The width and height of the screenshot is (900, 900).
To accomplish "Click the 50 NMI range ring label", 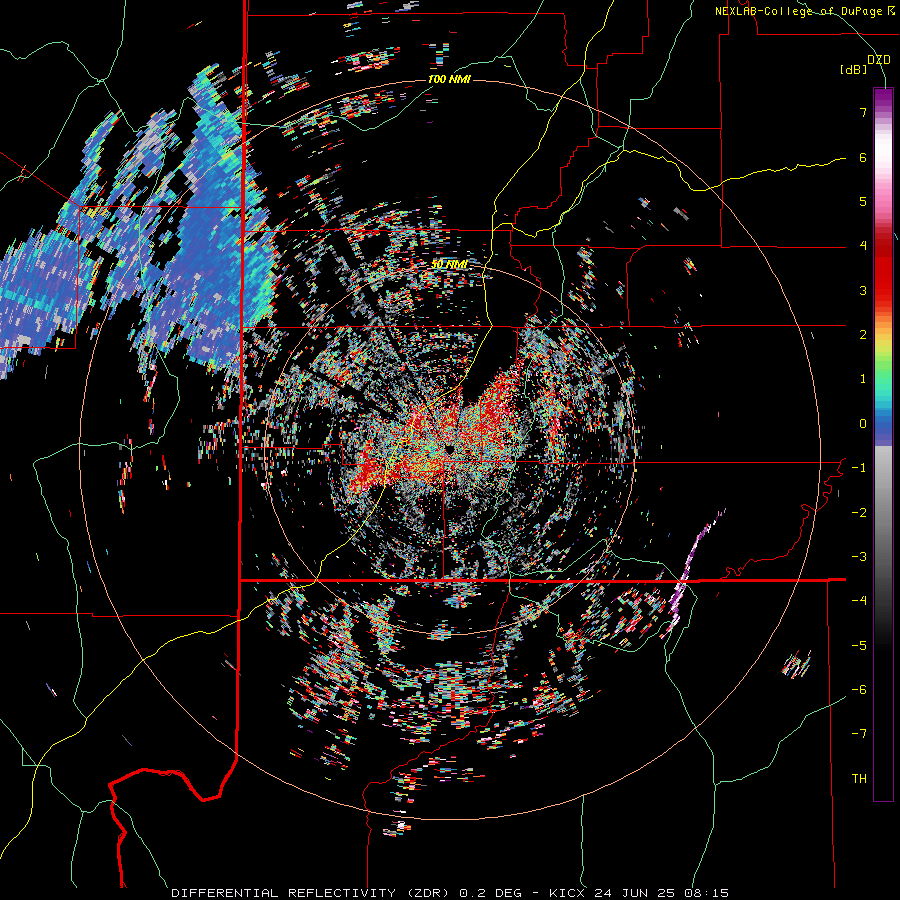I will (x=449, y=265).
